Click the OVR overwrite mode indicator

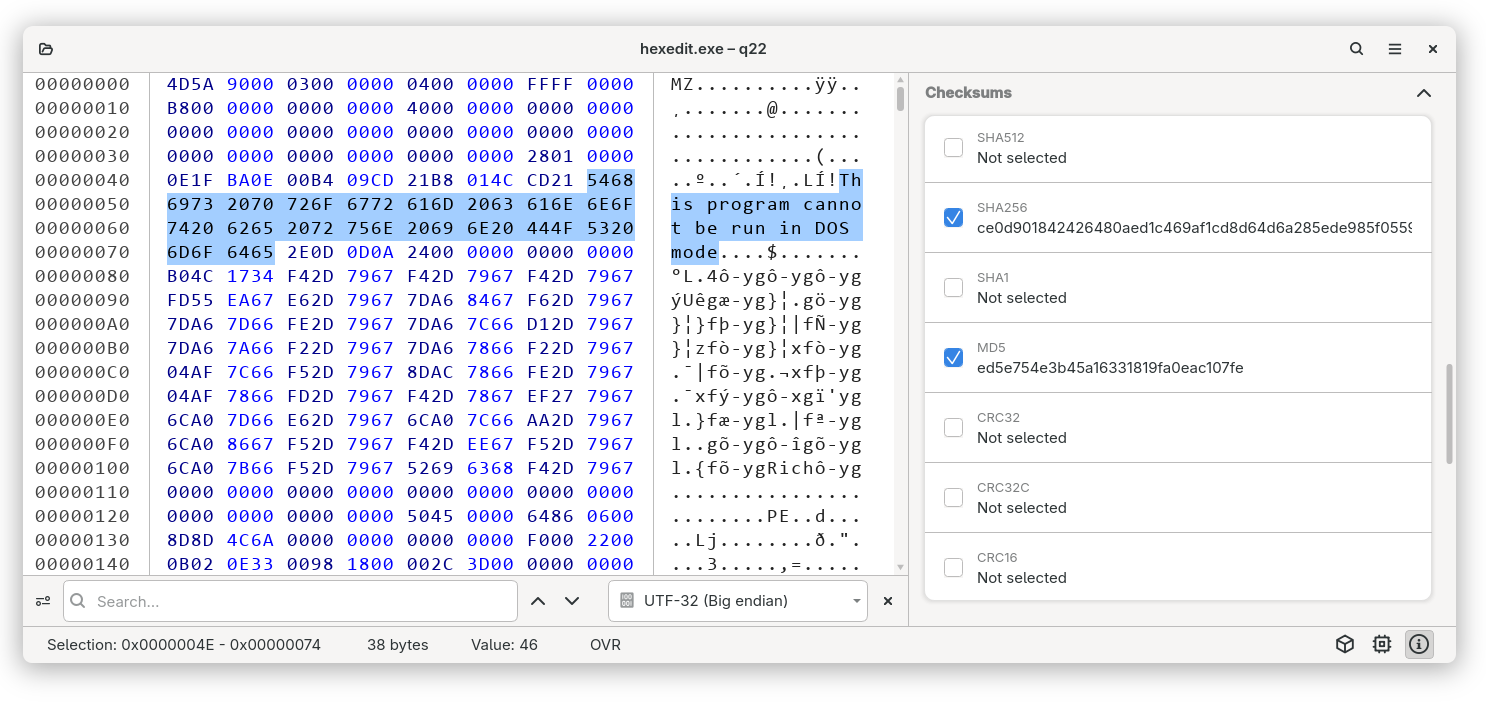click(x=605, y=645)
